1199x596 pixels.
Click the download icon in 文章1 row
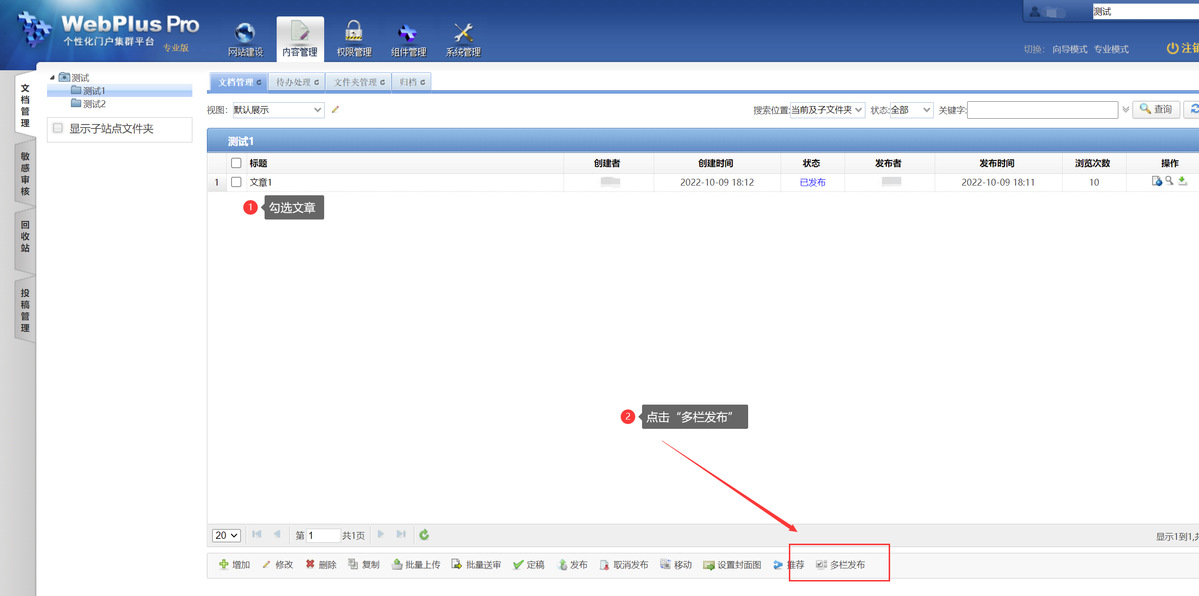tap(1182, 182)
